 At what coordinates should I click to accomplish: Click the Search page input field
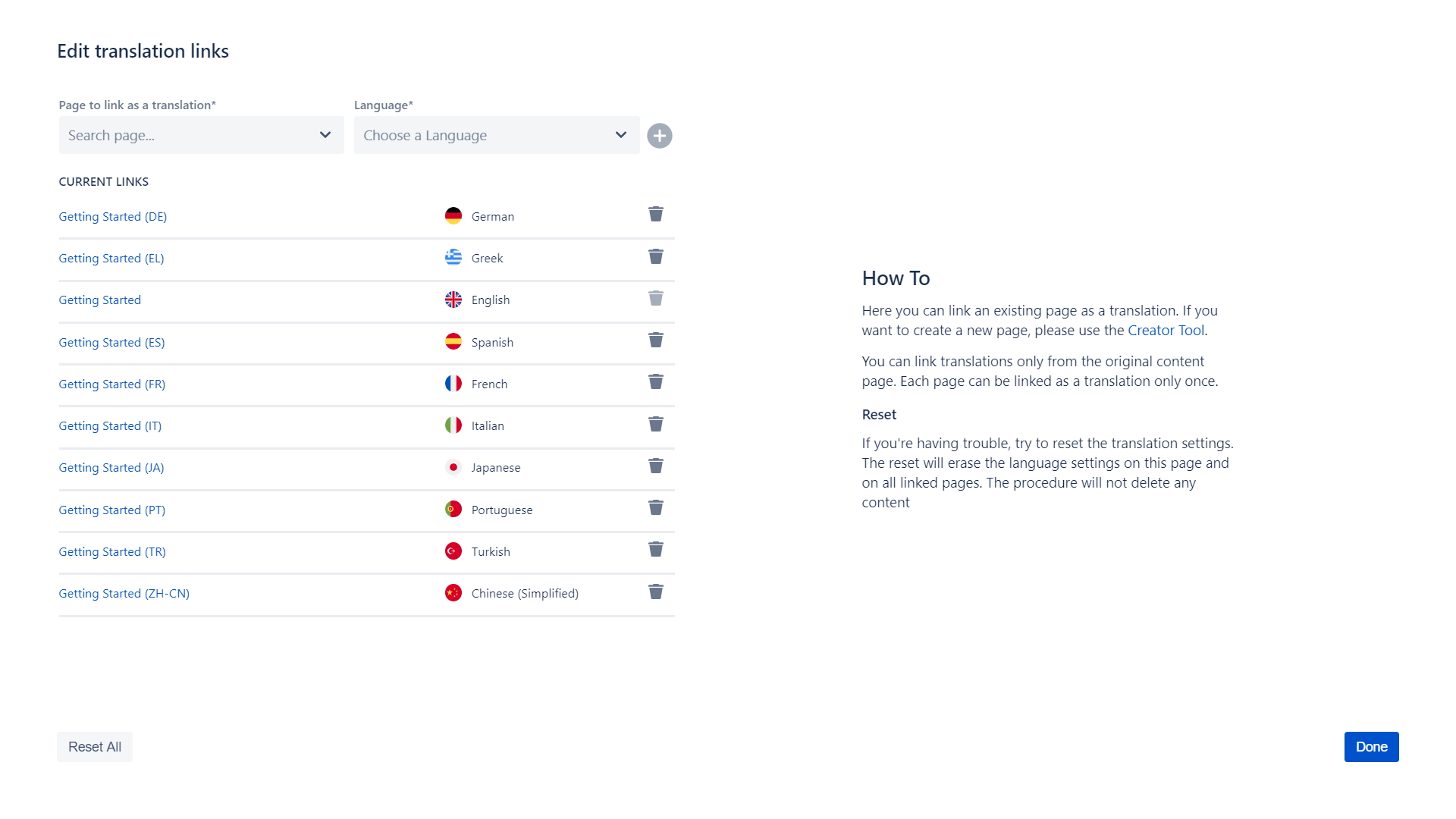pos(186,136)
